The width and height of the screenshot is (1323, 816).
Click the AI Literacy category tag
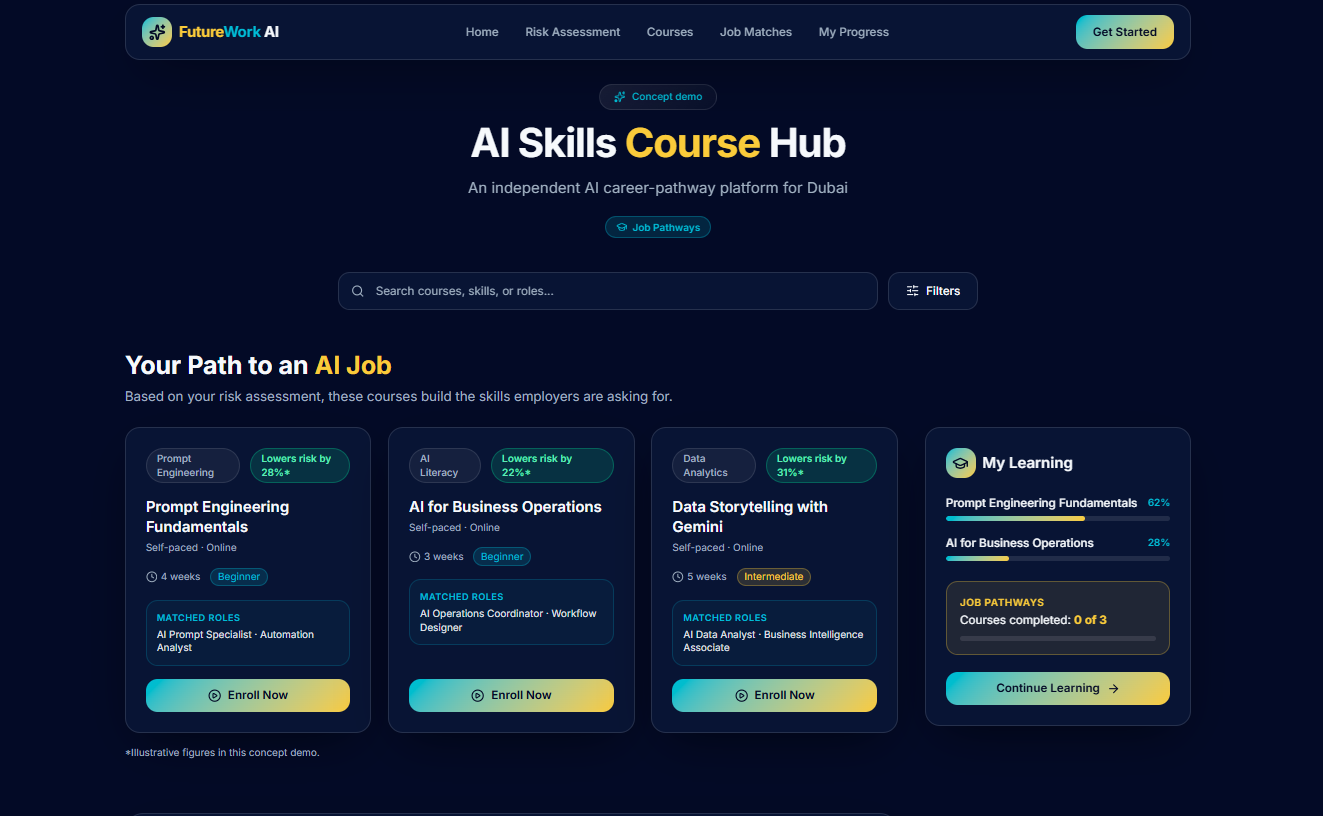point(446,466)
